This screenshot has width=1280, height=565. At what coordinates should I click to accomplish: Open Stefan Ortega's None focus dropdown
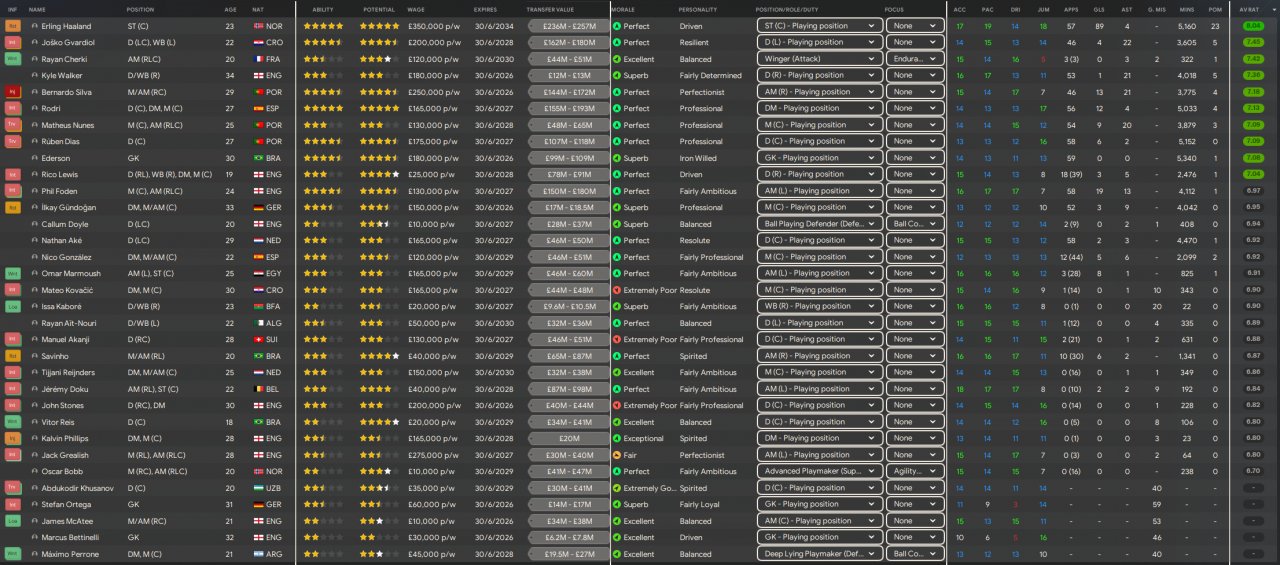point(914,505)
